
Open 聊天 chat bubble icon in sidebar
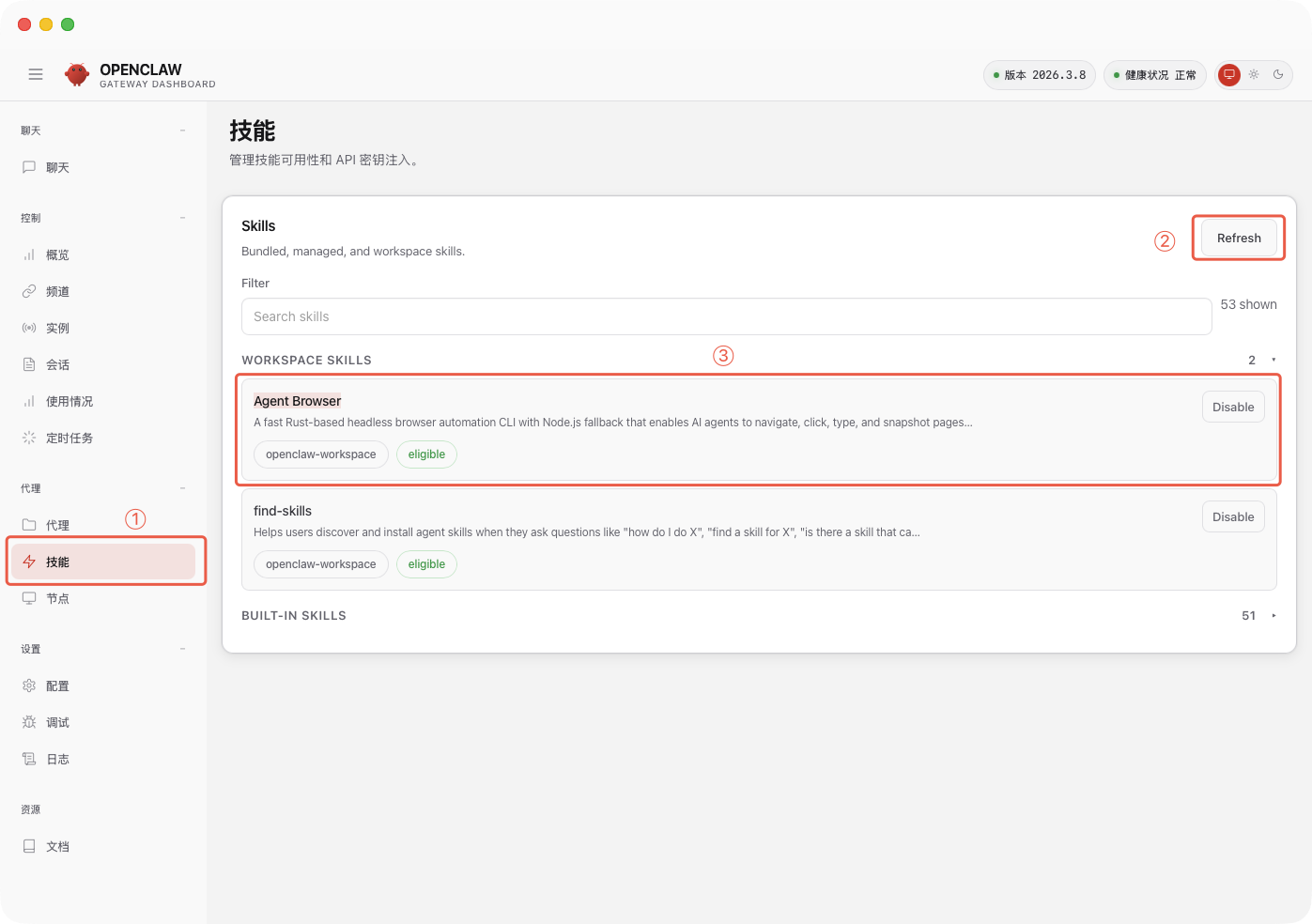[29, 167]
